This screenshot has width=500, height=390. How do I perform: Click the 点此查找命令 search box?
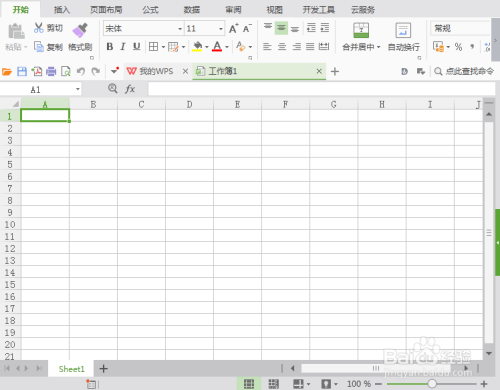click(x=464, y=71)
